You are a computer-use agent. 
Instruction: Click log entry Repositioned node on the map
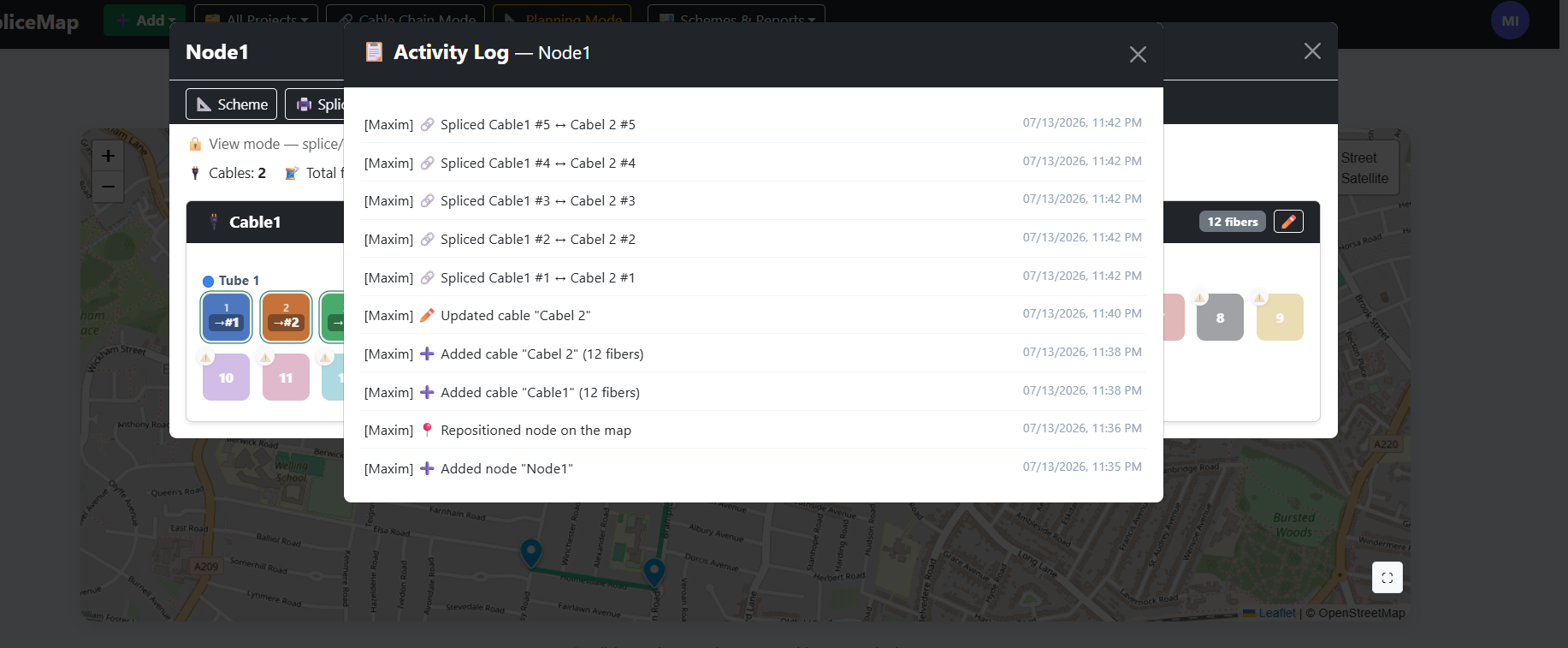753,430
